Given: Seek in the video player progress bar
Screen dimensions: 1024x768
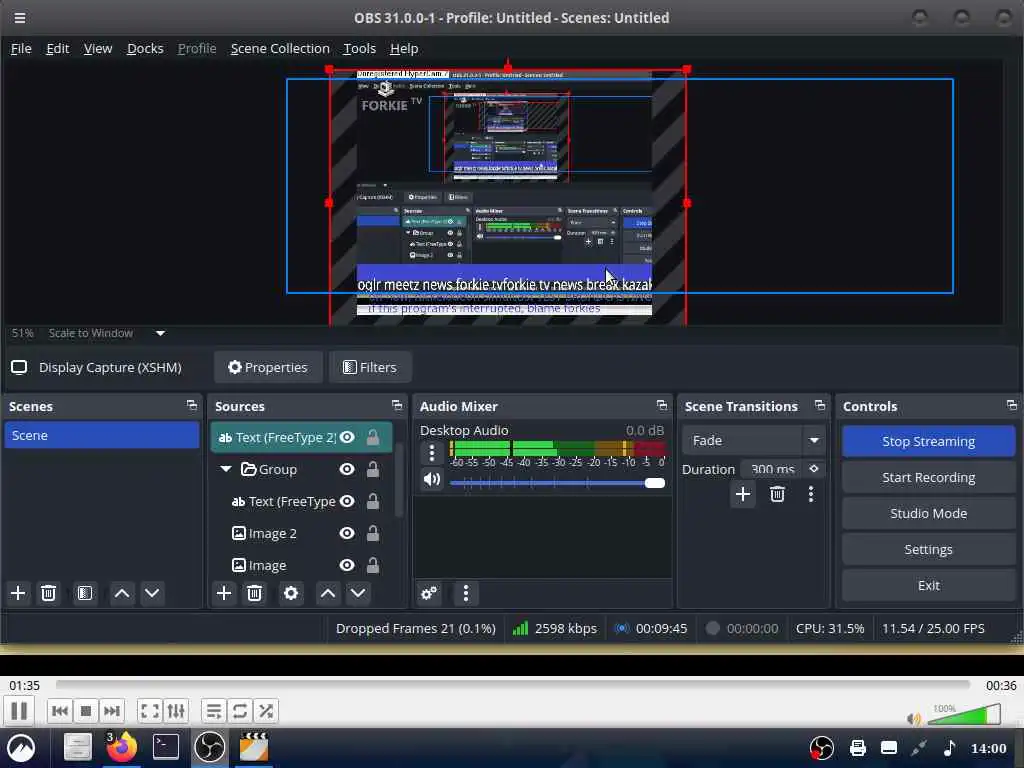Looking at the screenshot, I should coord(513,684).
